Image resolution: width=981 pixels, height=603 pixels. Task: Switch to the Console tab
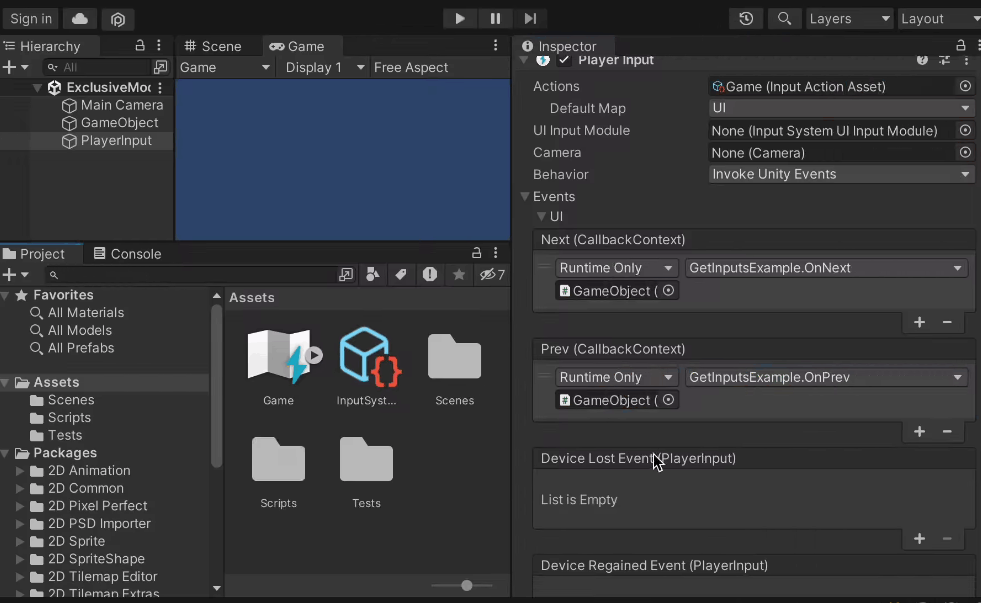click(128, 253)
